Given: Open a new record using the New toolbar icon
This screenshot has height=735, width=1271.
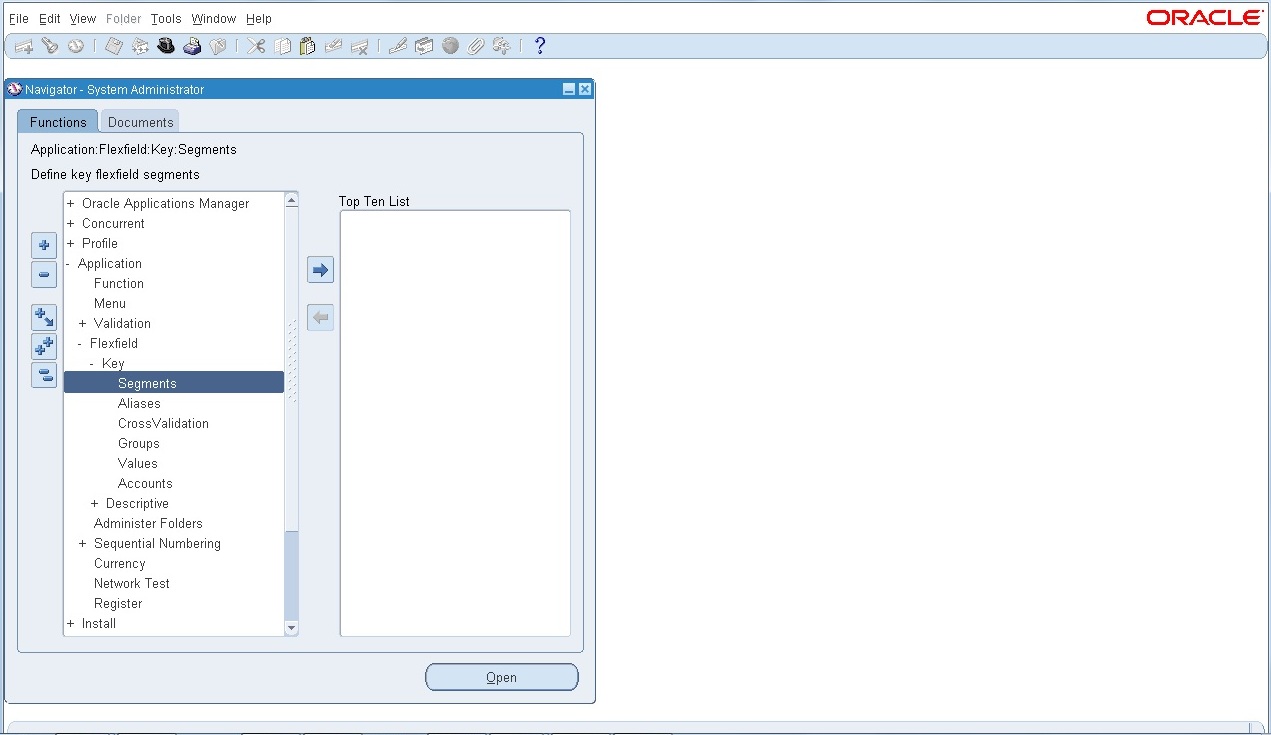Looking at the screenshot, I should [22, 45].
